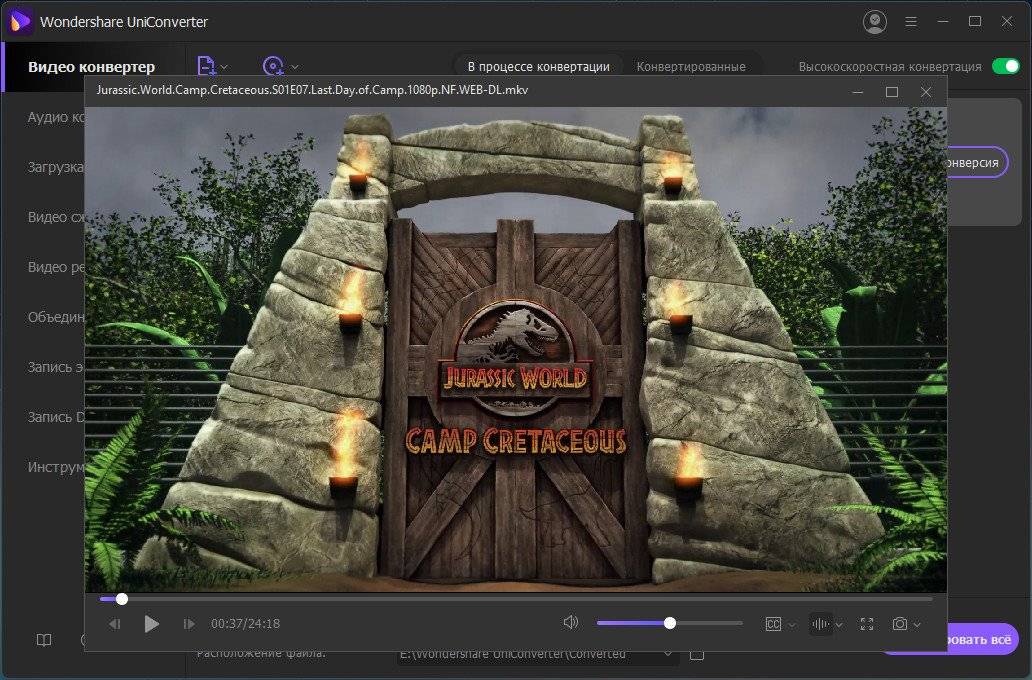Close the video player window
This screenshot has height=680, width=1032.
[x=926, y=92]
